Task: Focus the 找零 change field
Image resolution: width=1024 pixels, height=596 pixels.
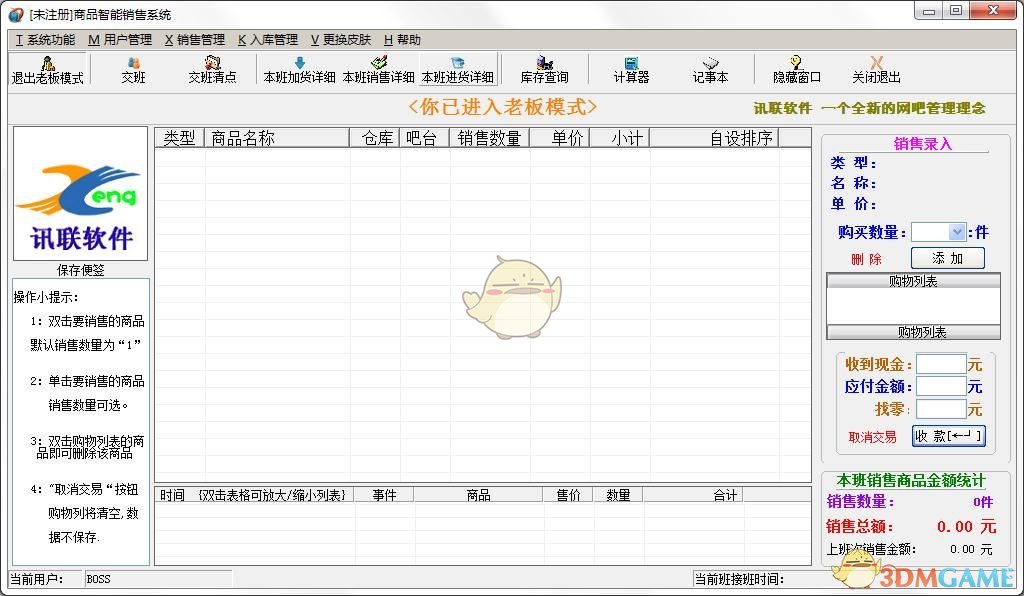Action: [940, 409]
